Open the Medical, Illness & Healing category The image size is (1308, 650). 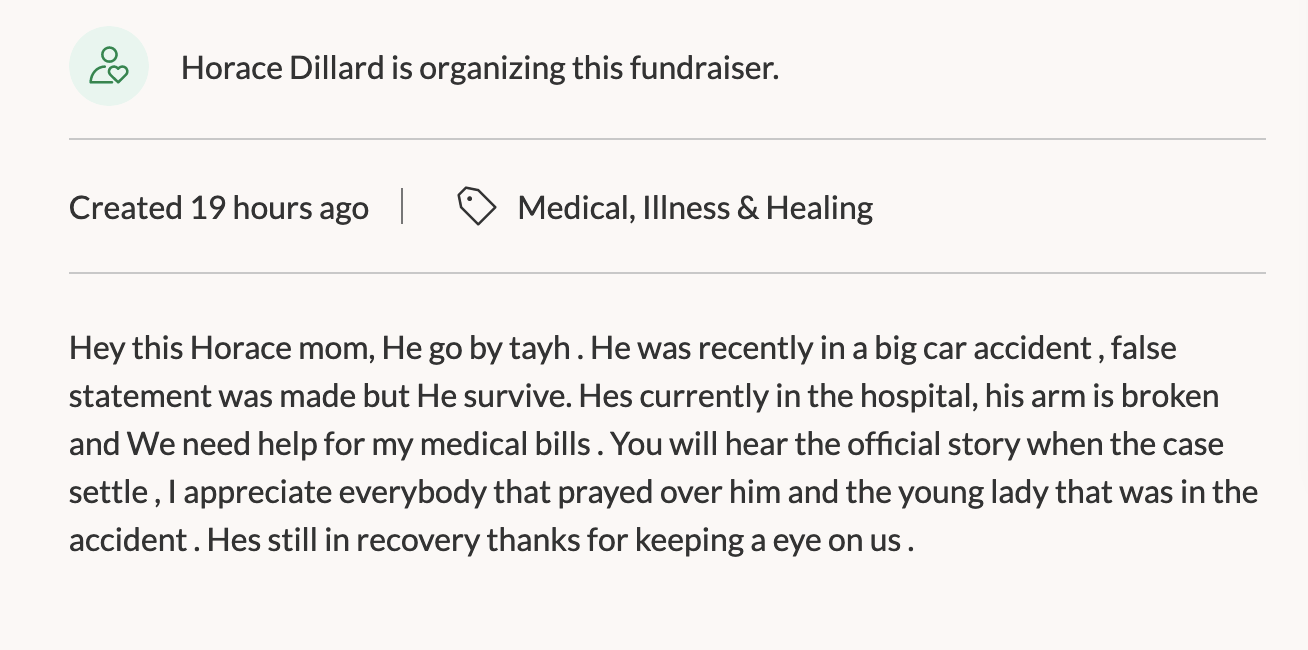695,208
